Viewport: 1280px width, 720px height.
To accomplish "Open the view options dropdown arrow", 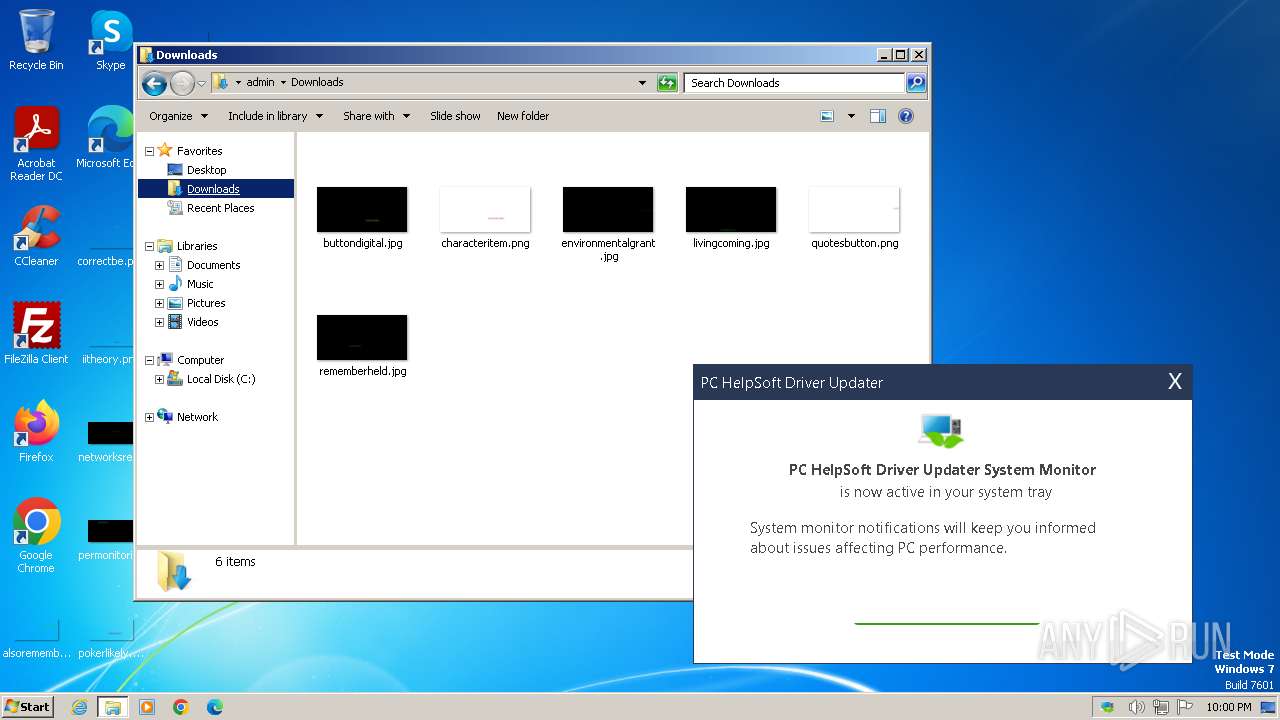I will 851,116.
